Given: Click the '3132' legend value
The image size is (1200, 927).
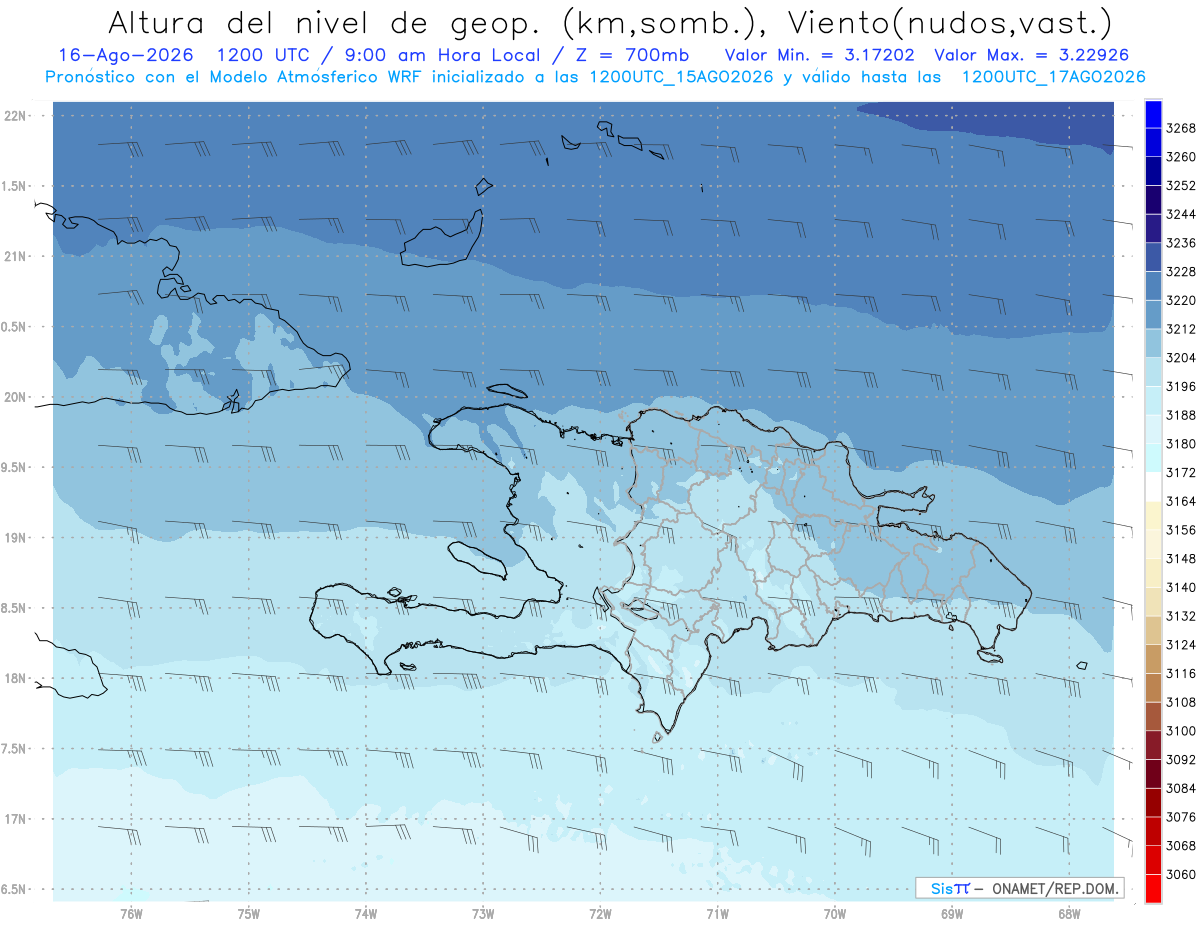Looking at the screenshot, I should click(x=1181, y=616).
